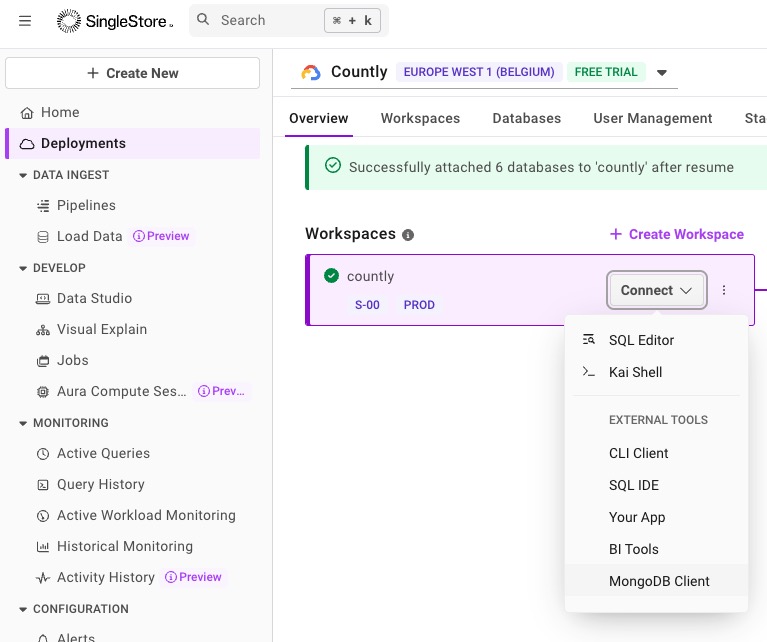Click the Pipelines icon in sidebar
Screen dimensions: 767x642
pyautogui.click(x=43, y=206)
